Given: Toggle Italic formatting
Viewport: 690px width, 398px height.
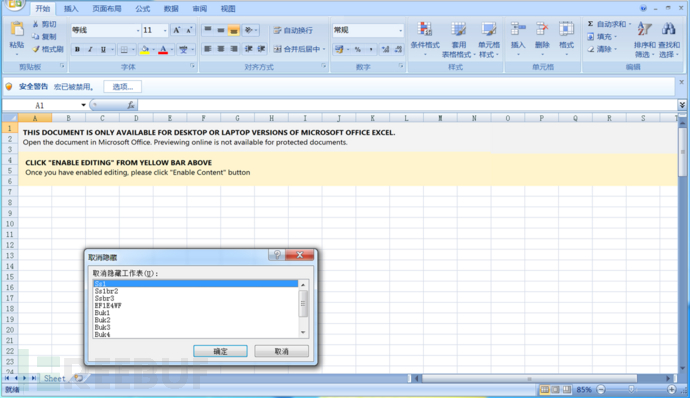Looking at the screenshot, I should [x=90, y=49].
